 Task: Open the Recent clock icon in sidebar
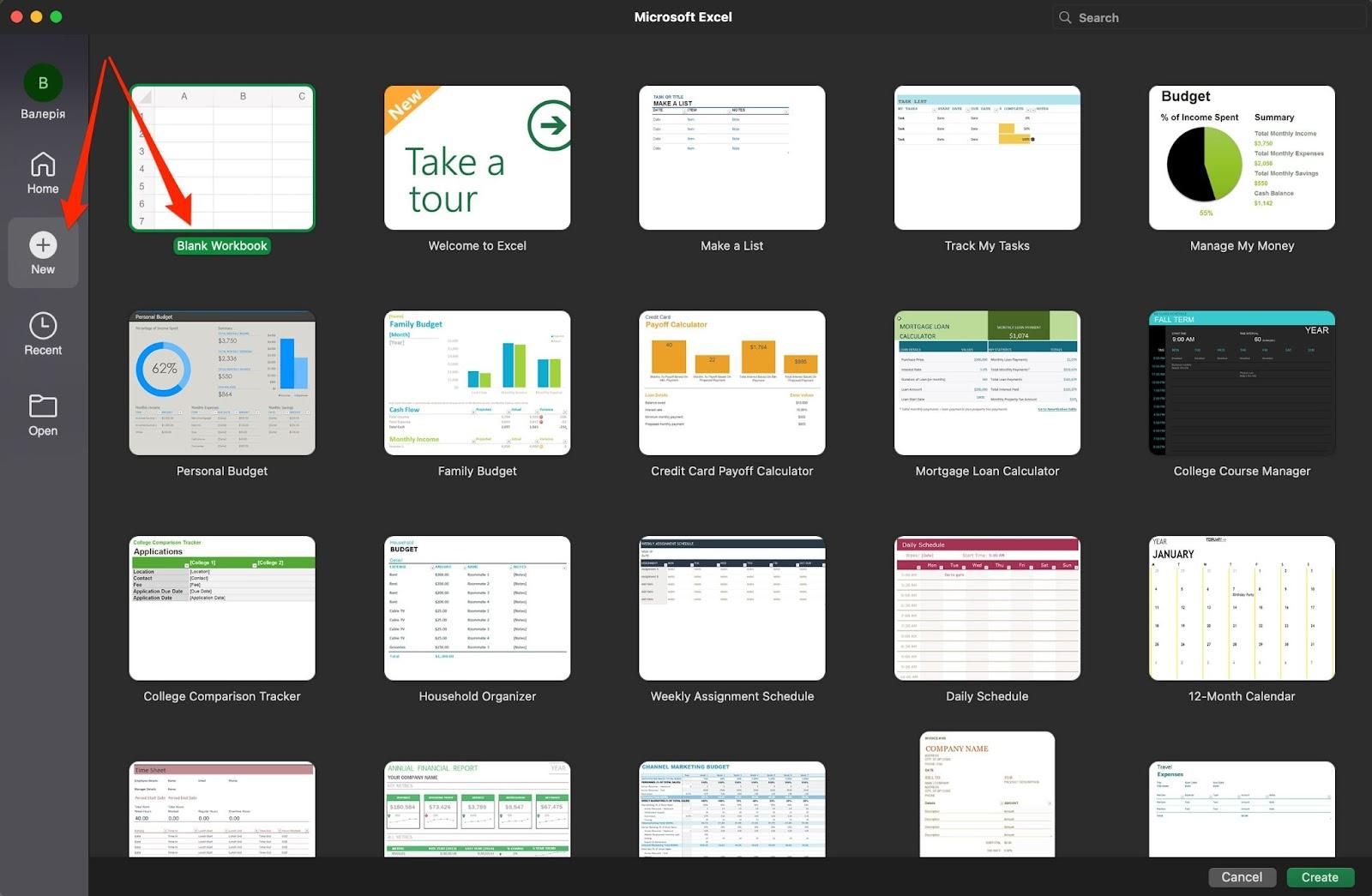click(43, 326)
